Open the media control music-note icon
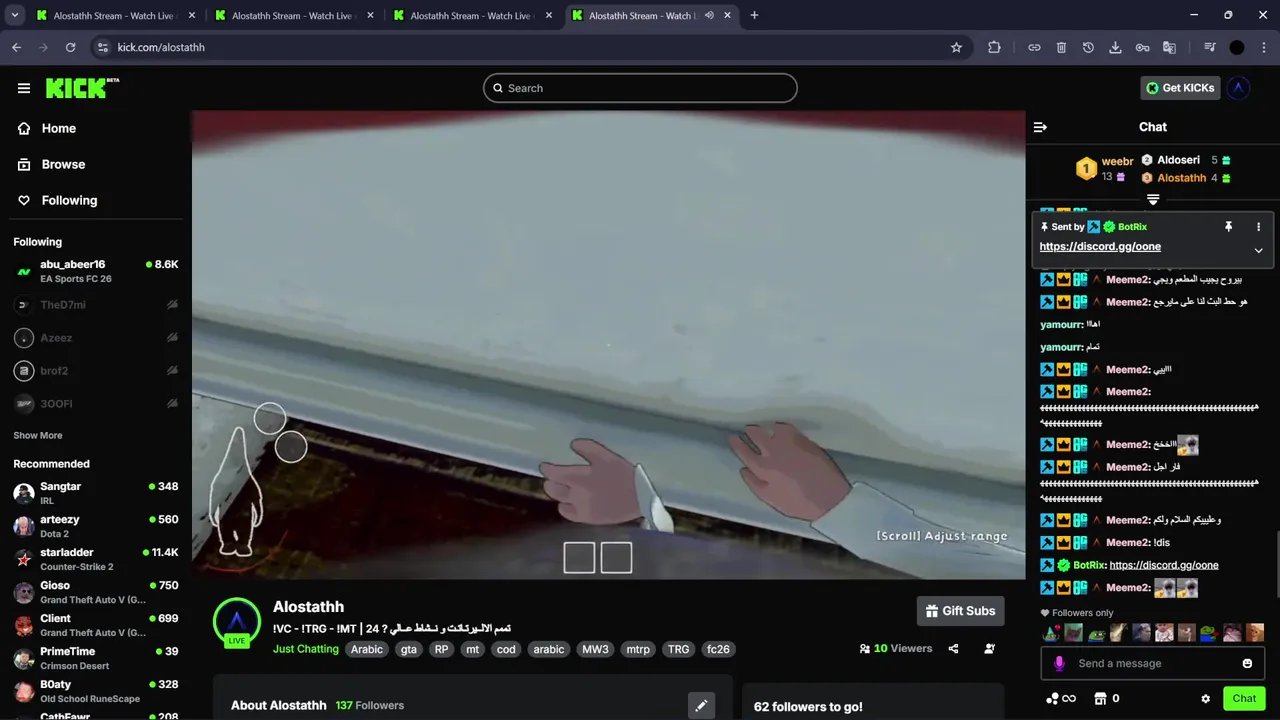Screen dimensions: 1280x720 click(1210, 47)
